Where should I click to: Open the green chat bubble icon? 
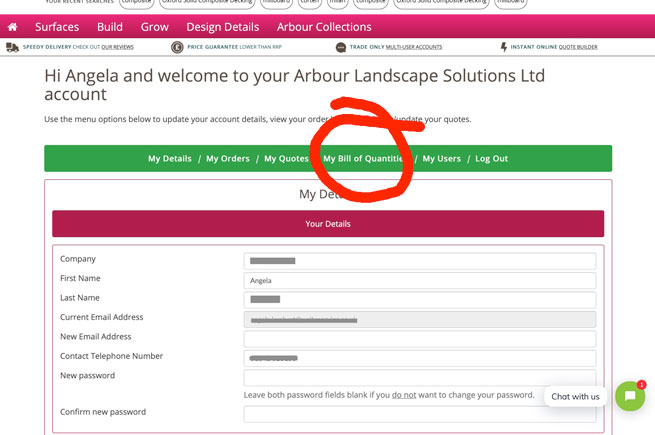pyautogui.click(x=630, y=396)
